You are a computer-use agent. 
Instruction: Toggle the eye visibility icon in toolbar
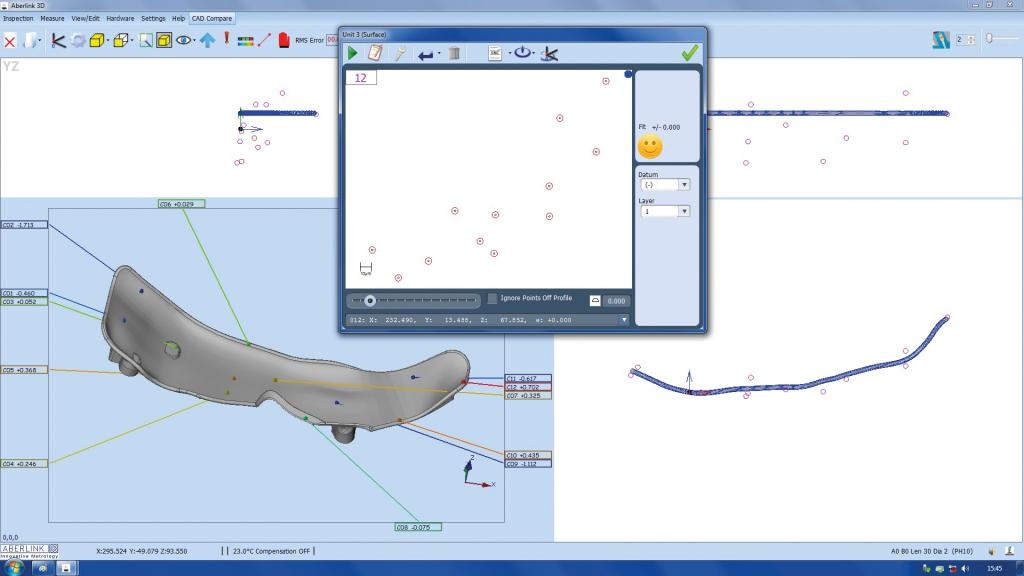pos(185,40)
